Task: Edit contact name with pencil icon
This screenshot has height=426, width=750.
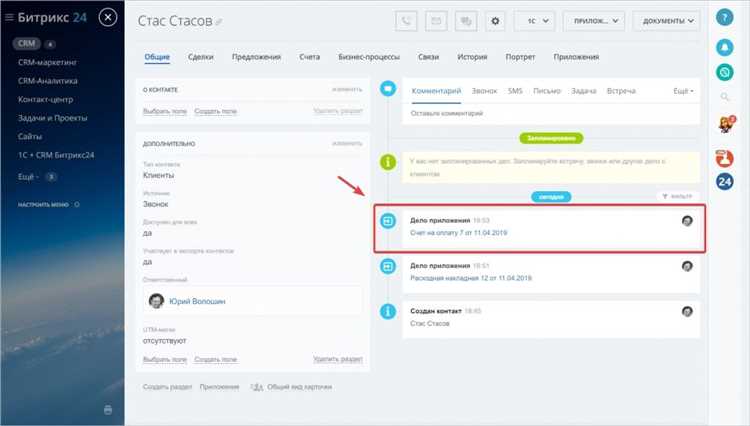Action: pyautogui.click(x=219, y=22)
